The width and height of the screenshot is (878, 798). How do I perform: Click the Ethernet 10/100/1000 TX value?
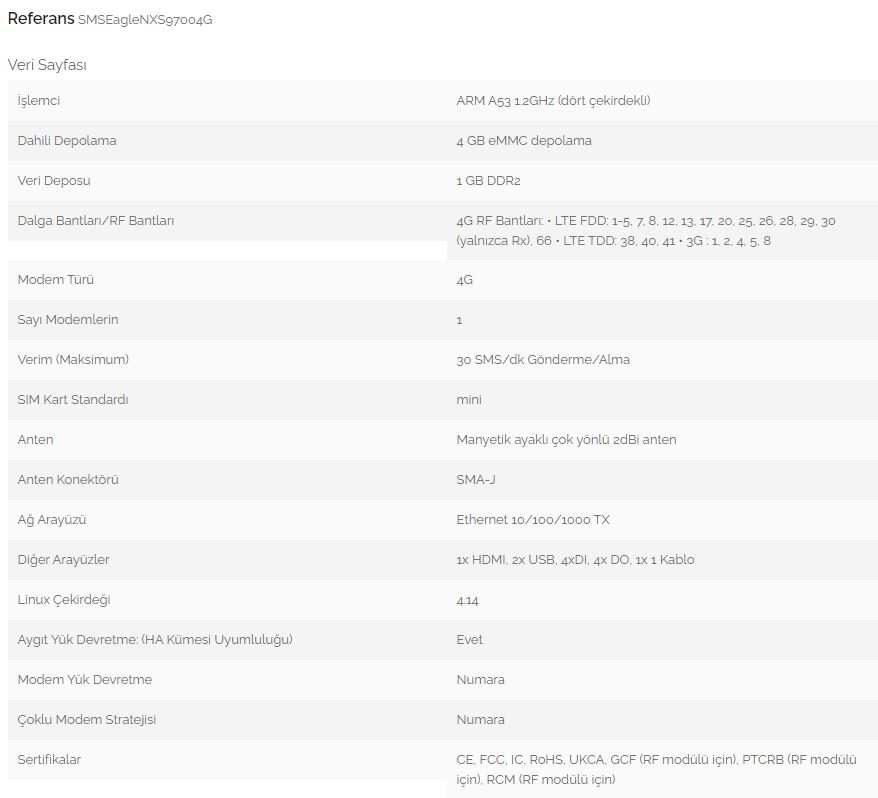click(x=533, y=520)
